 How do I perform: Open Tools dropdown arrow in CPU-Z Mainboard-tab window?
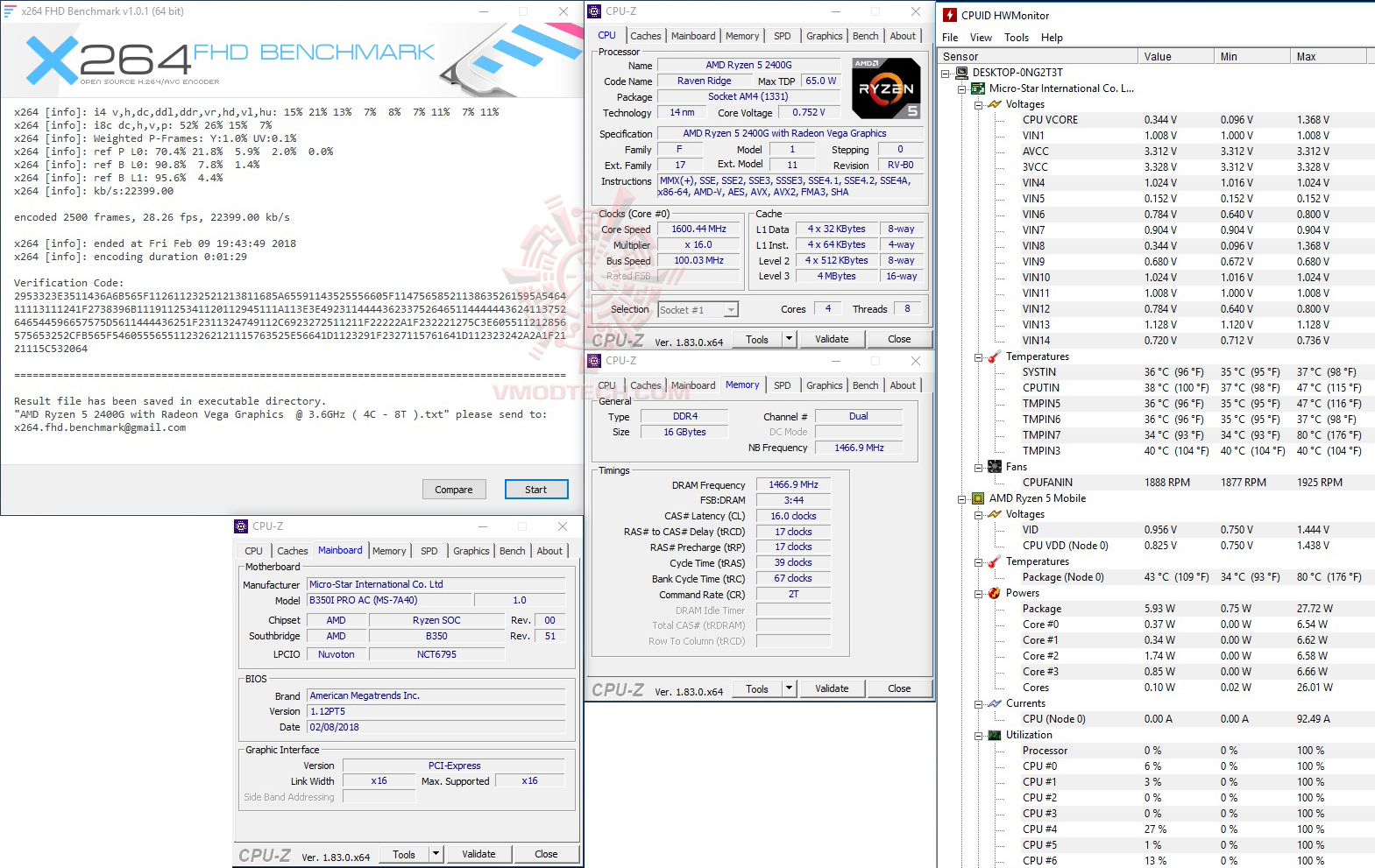[436, 854]
